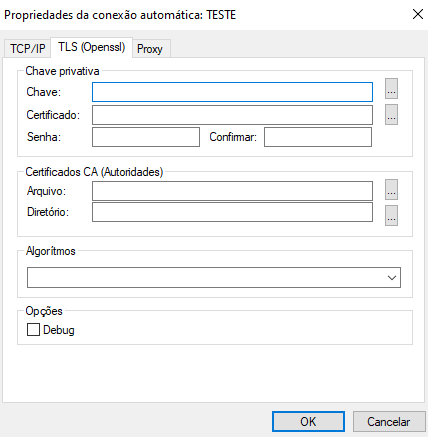This screenshot has height=437, width=428.
Task: Click into the Certificado text field
Action: [232, 115]
